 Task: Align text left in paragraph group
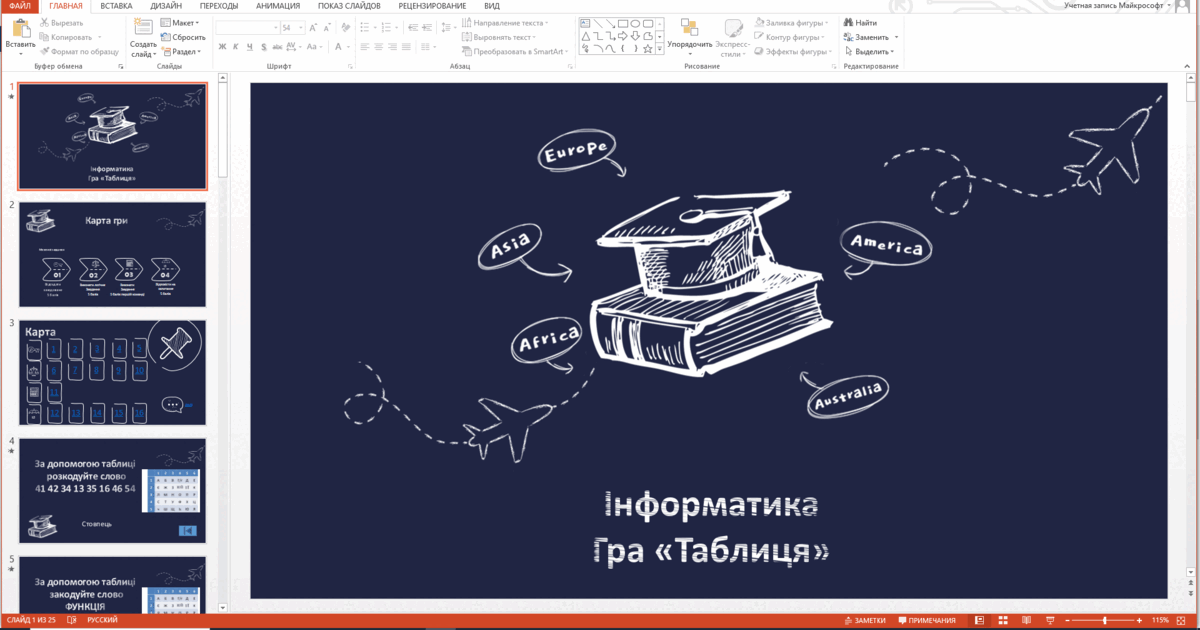[x=365, y=47]
